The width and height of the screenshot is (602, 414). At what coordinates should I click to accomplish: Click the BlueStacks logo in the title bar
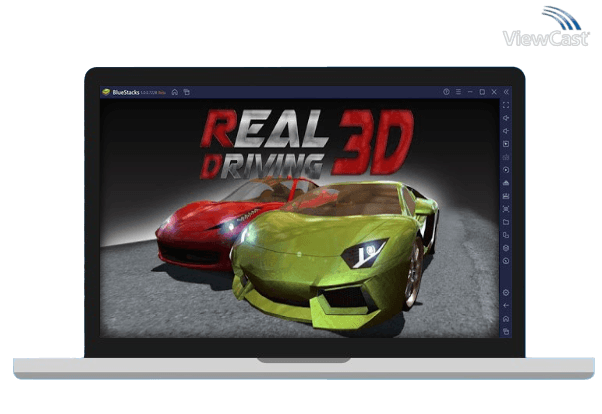(x=106, y=92)
